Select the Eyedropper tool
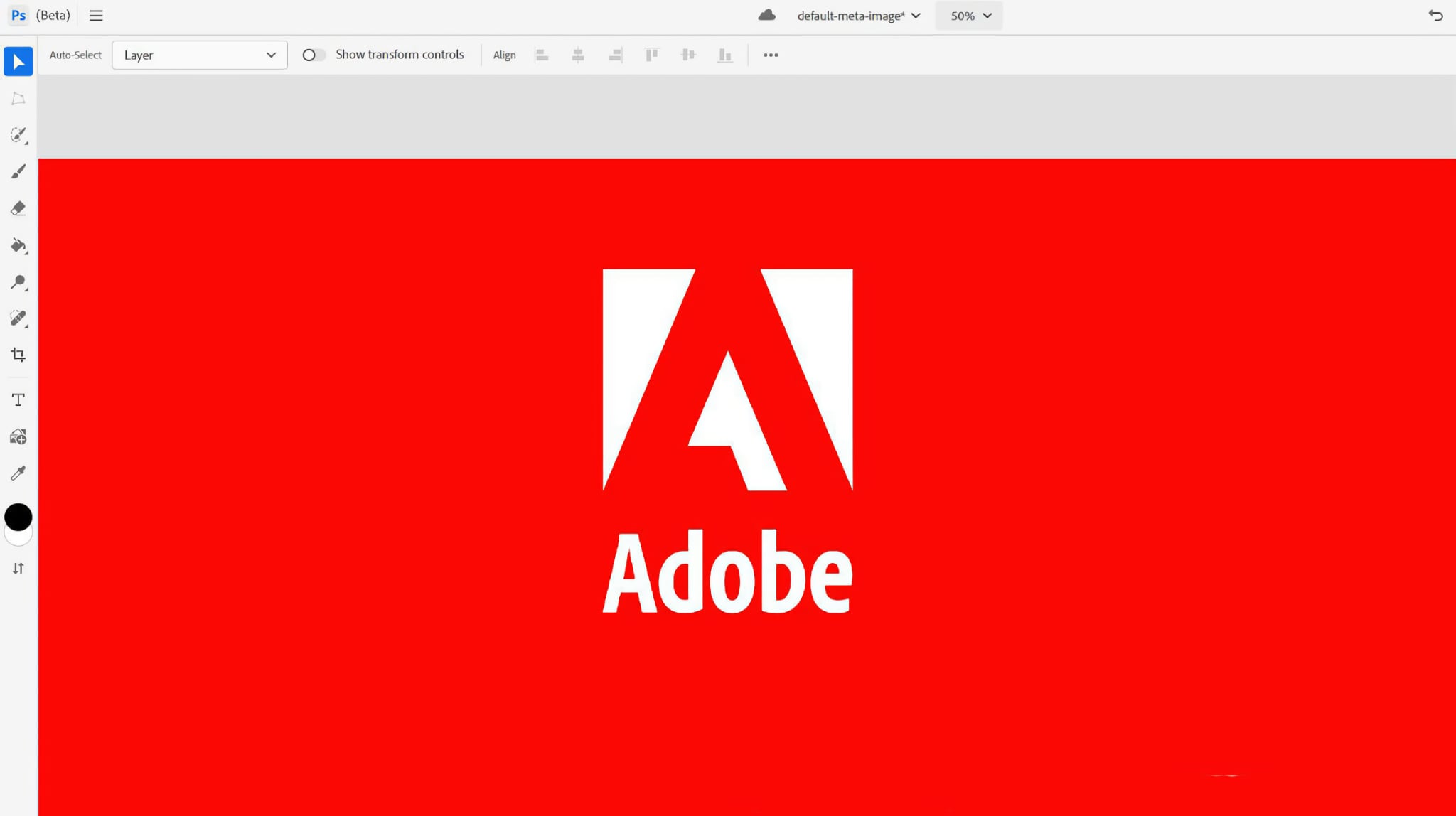Image resolution: width=1456 pixels, height=816 pixels. click(x=18, y=473)
